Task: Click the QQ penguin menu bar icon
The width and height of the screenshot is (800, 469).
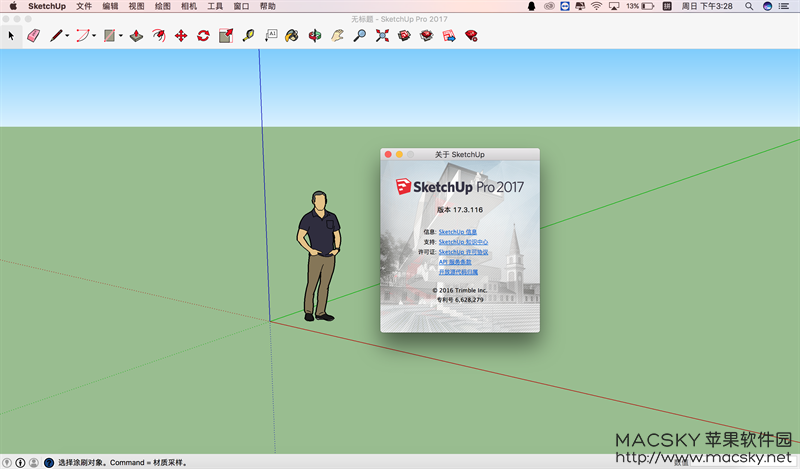Action: (x=532, y=6)
